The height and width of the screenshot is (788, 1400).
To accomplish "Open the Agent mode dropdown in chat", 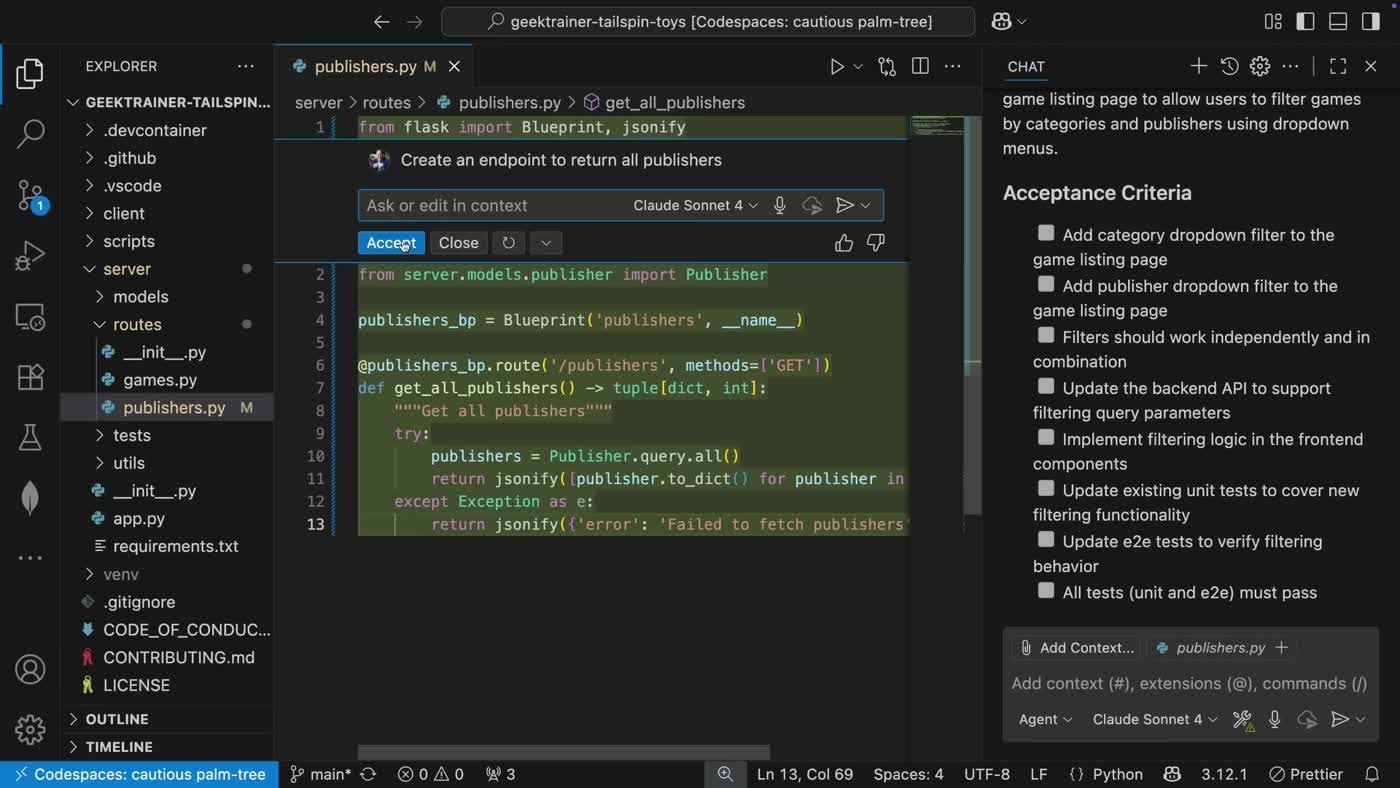I will pyautogui.click(x=1045, y=719).
